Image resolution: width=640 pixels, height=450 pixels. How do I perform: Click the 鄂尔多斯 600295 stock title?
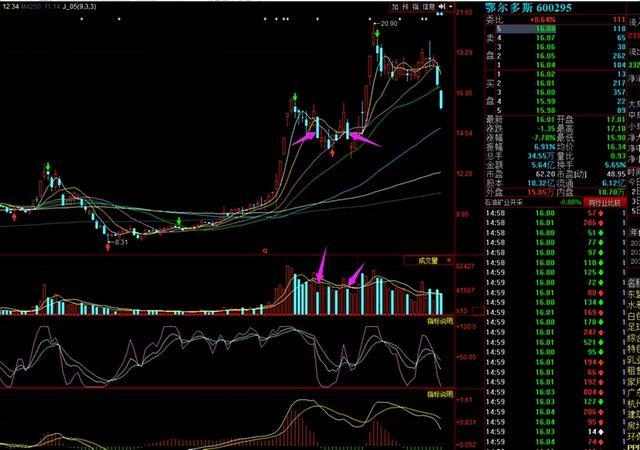[x=528, y=8]
